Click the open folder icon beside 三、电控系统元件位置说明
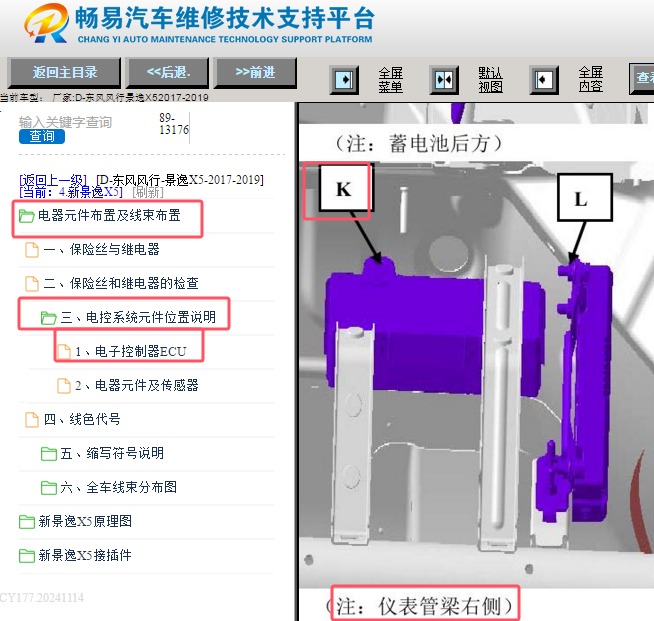This screenshot has height=621, width=654. (49, 318)
